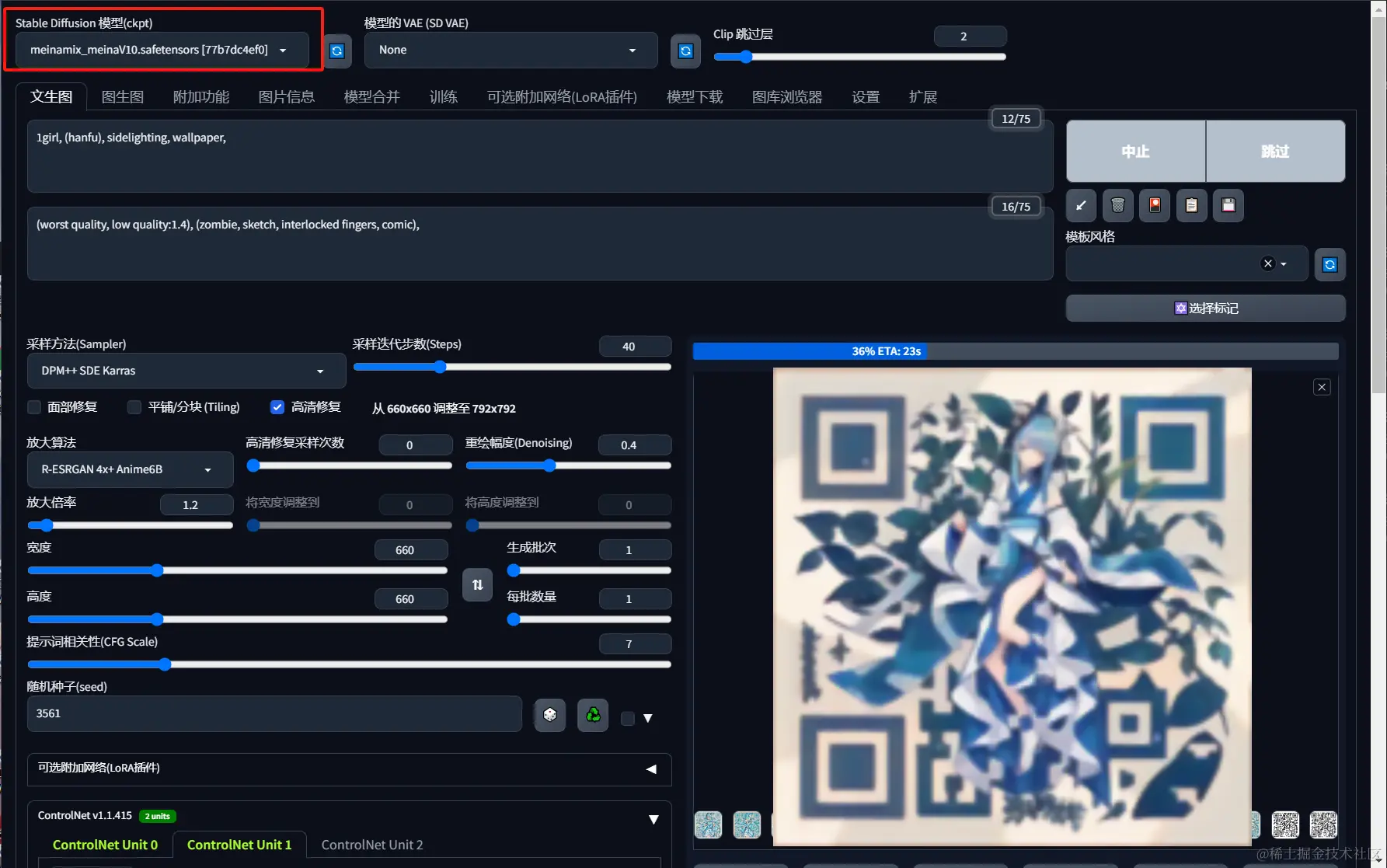Adjust the 高度 height slider
Screen dimensions: 1387x868
[238, 619]
